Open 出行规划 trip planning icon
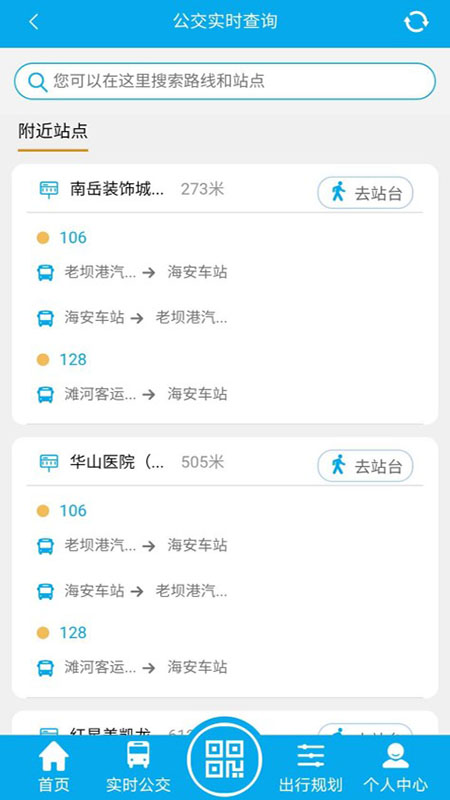The height and width of the screenshot is (800, 450). [x=311, y=756]
